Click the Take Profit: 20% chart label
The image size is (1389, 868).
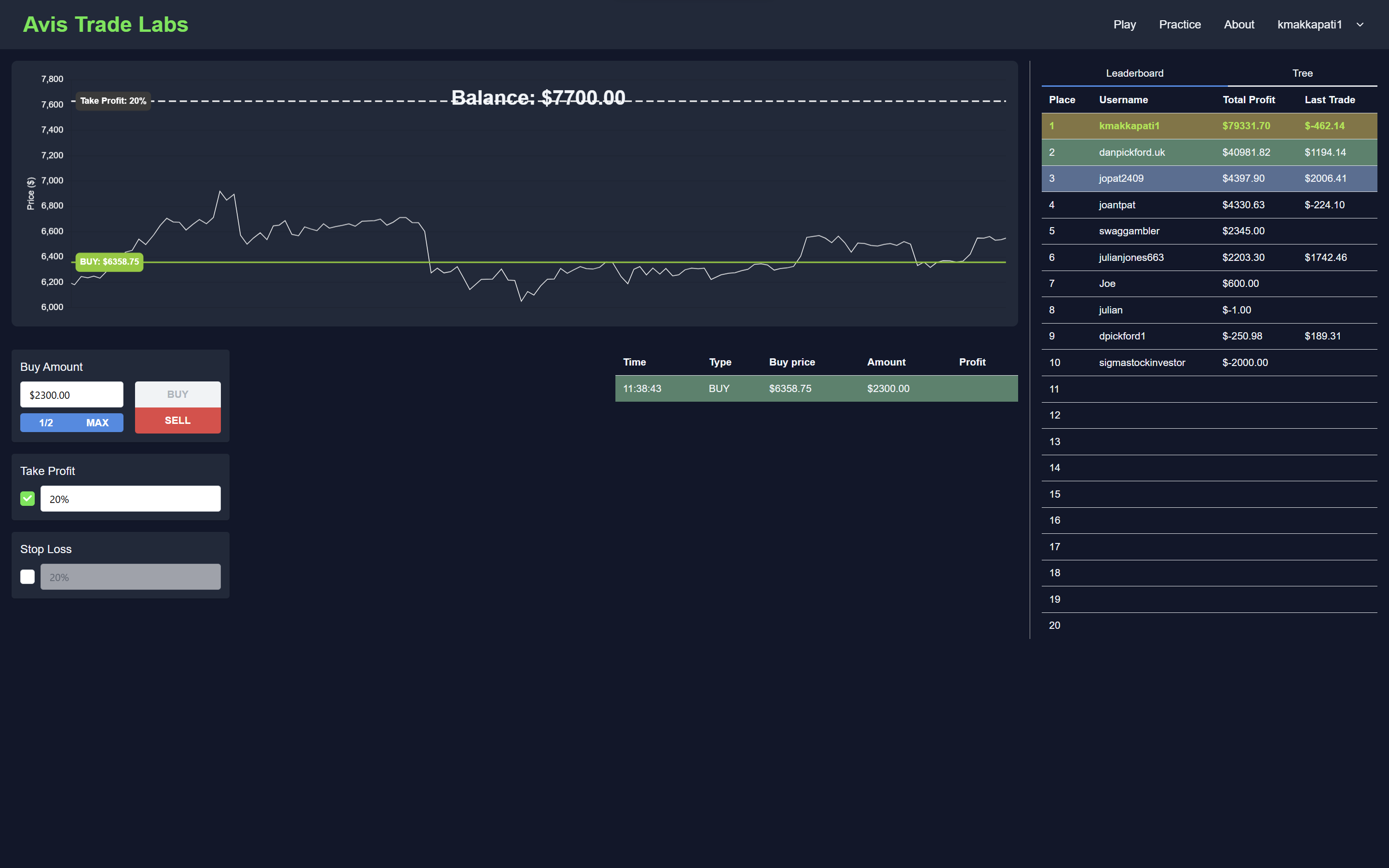(113, 101)
